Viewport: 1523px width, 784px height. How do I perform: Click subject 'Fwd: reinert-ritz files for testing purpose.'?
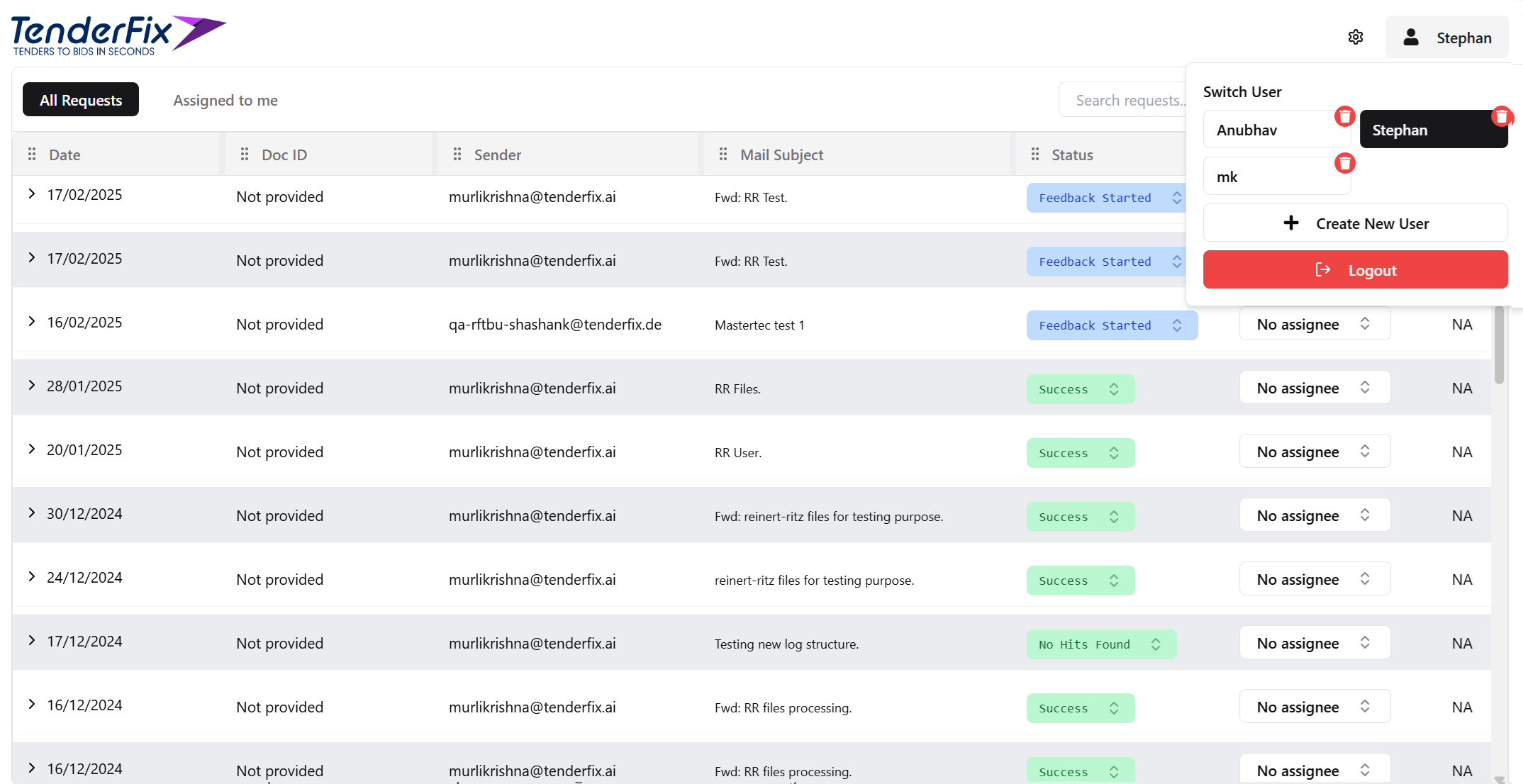coord(829,516)
